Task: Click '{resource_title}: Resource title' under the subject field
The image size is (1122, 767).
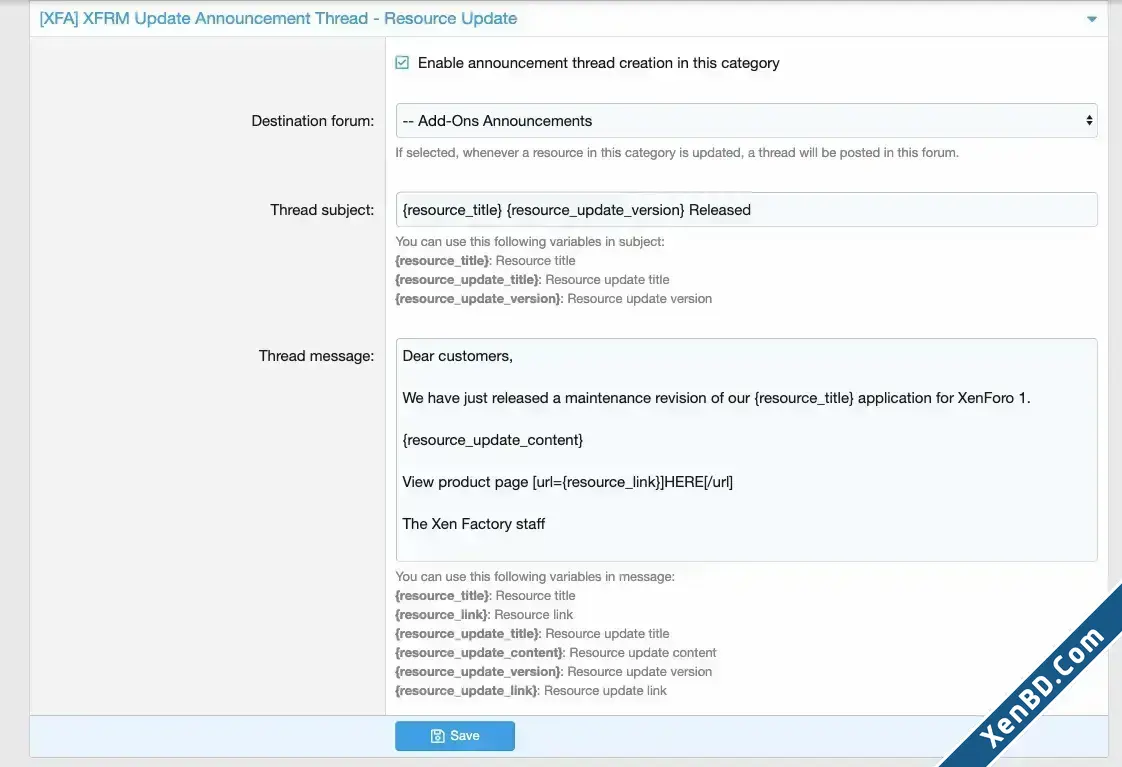Action: click(x=485, y=260)
